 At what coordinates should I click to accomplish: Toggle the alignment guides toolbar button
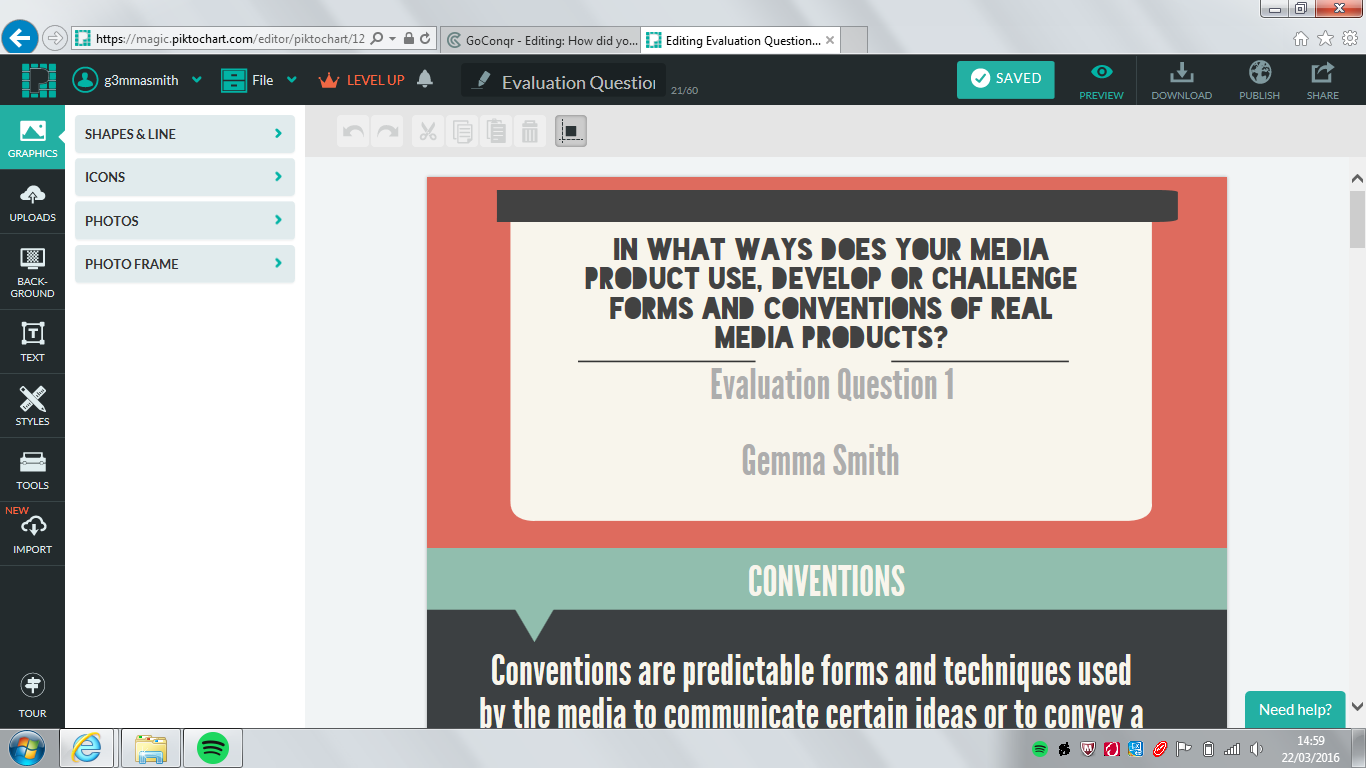(571, 131)
